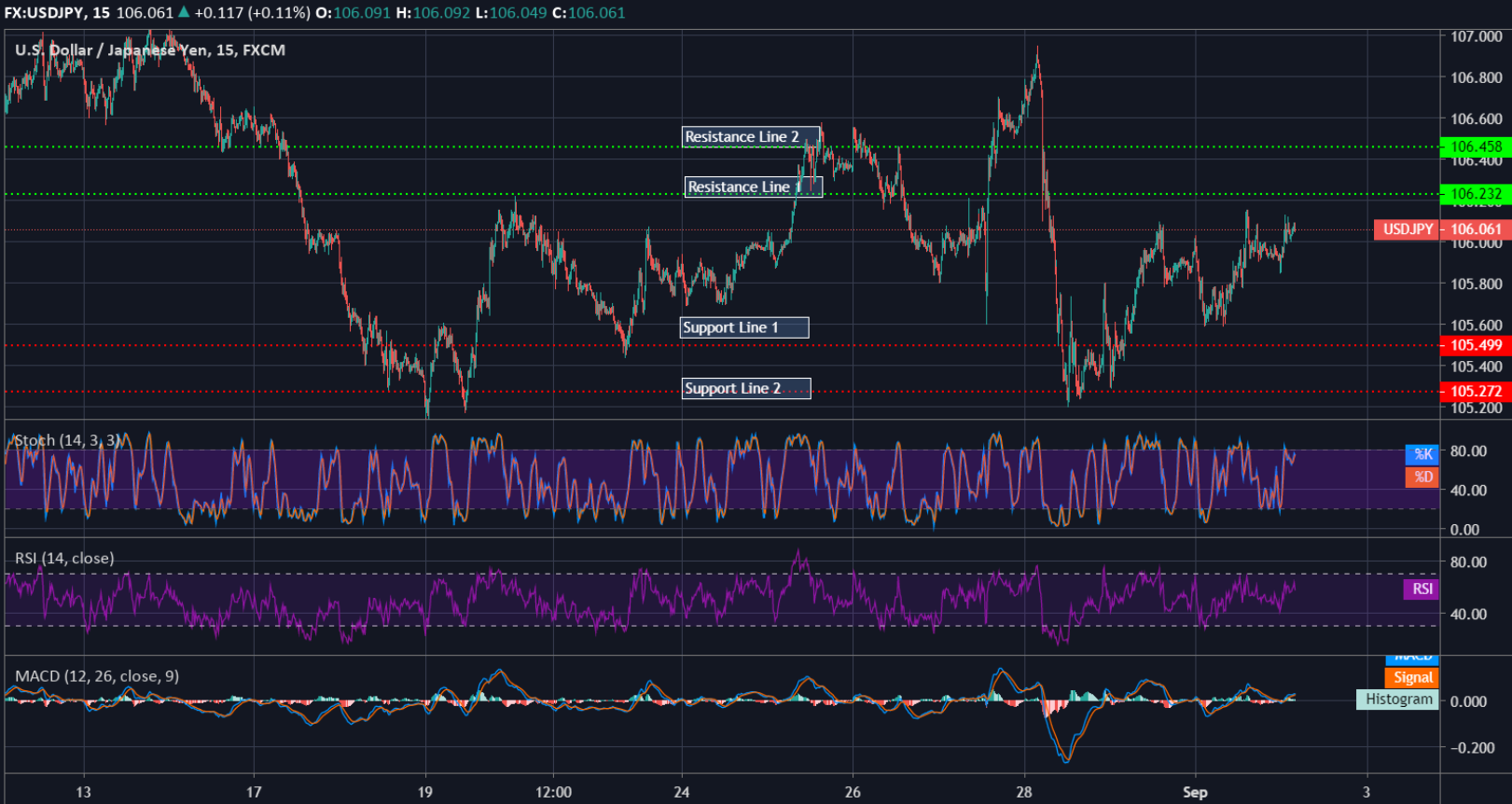Click the 105.200 price scale label
This screenshot has width=1512, height=804.
(1476, 408)
